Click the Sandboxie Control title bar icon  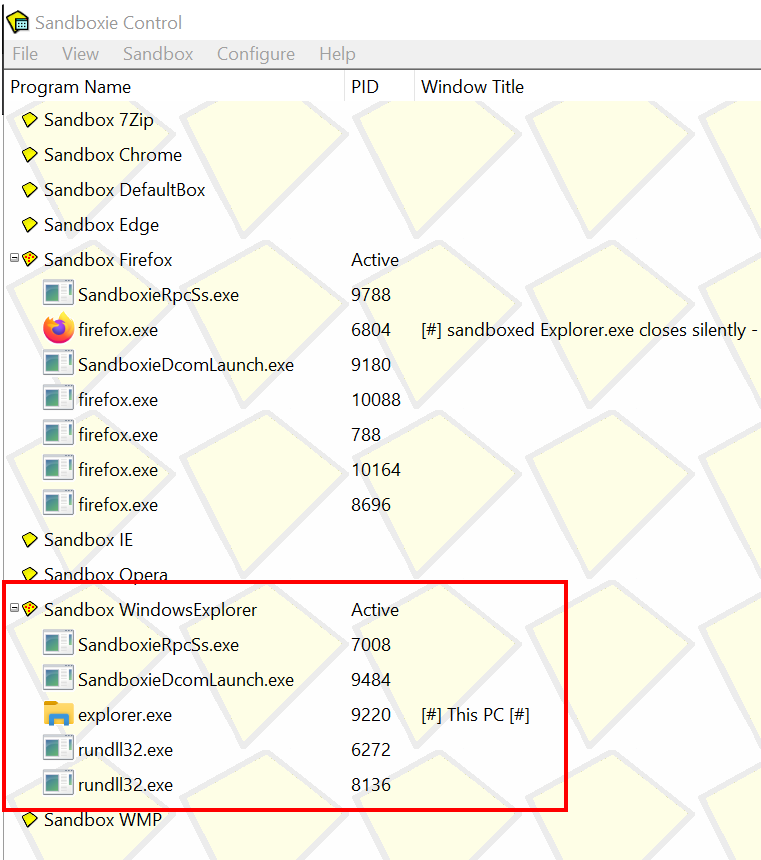(x=18, y=22)
